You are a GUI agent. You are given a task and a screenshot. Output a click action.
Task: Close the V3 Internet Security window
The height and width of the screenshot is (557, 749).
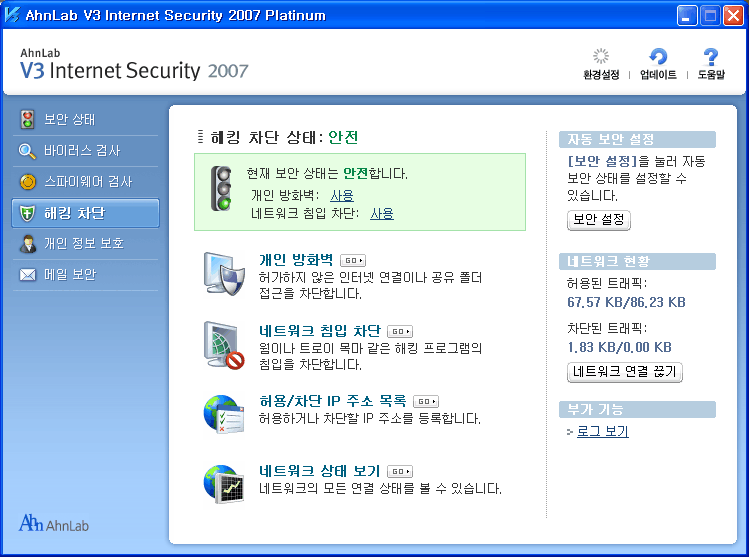[x=733, y=16]
